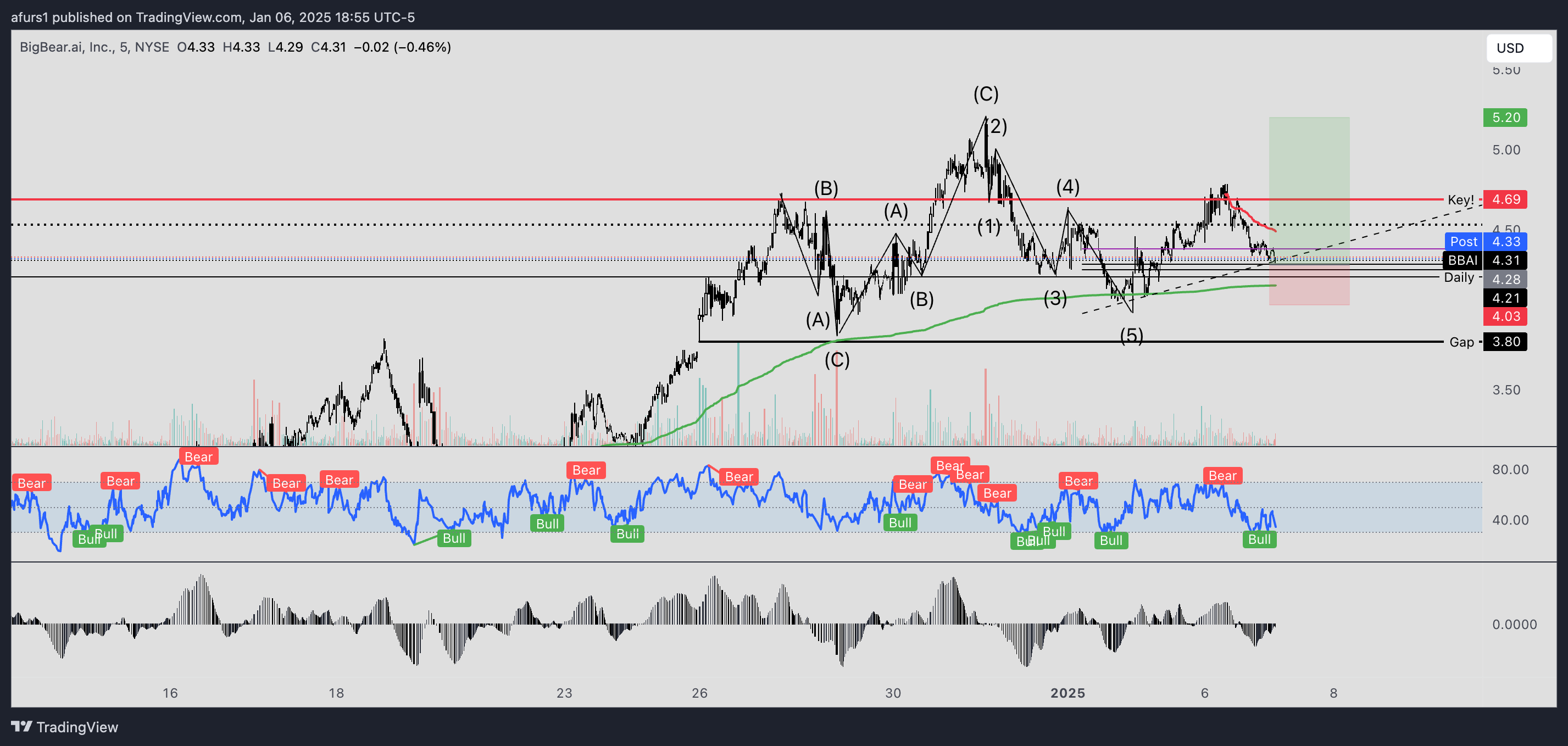Select the 18 date on the time axis
Viewport: 1568px width, 746px height.
336,693
